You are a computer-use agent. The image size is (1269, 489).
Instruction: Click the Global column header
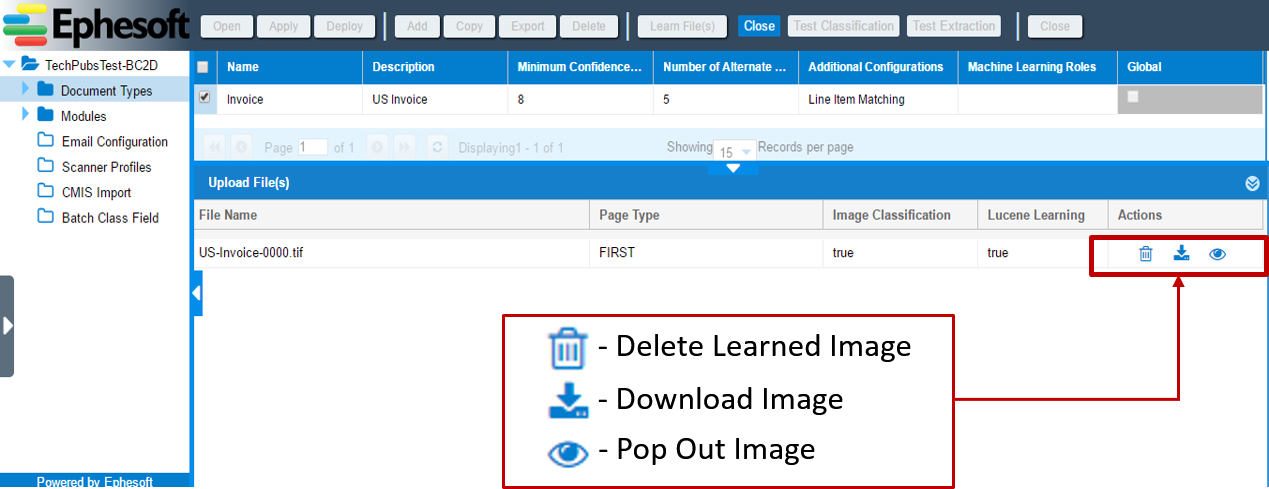click(x=1189, y=67)
